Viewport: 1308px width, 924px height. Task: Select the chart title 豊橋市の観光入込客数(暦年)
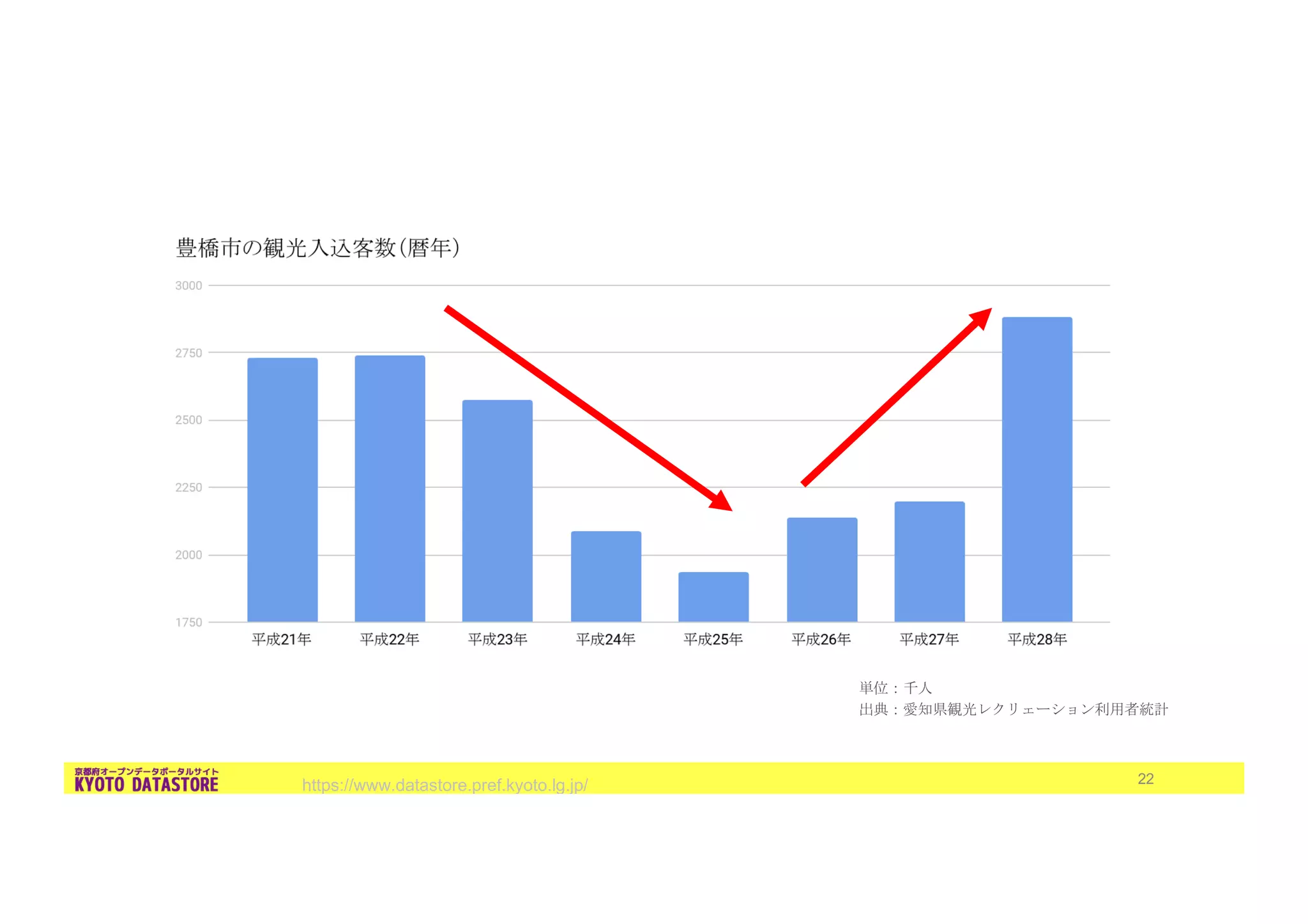[x=317, y=248]
